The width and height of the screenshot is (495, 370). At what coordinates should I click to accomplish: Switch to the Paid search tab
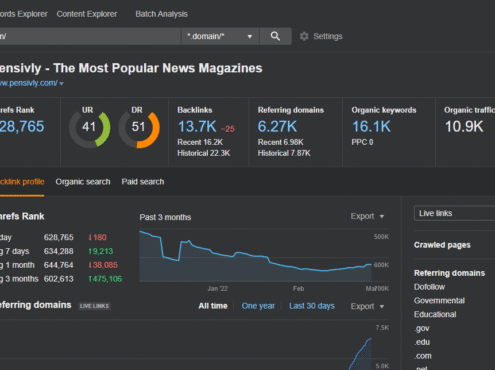[143, 182]
